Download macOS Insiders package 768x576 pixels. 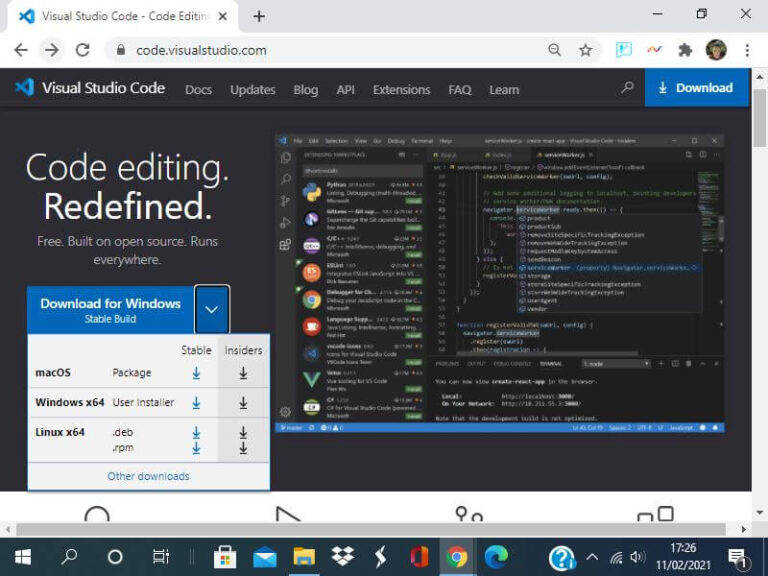pyautogui.click(x=243, y=373)
